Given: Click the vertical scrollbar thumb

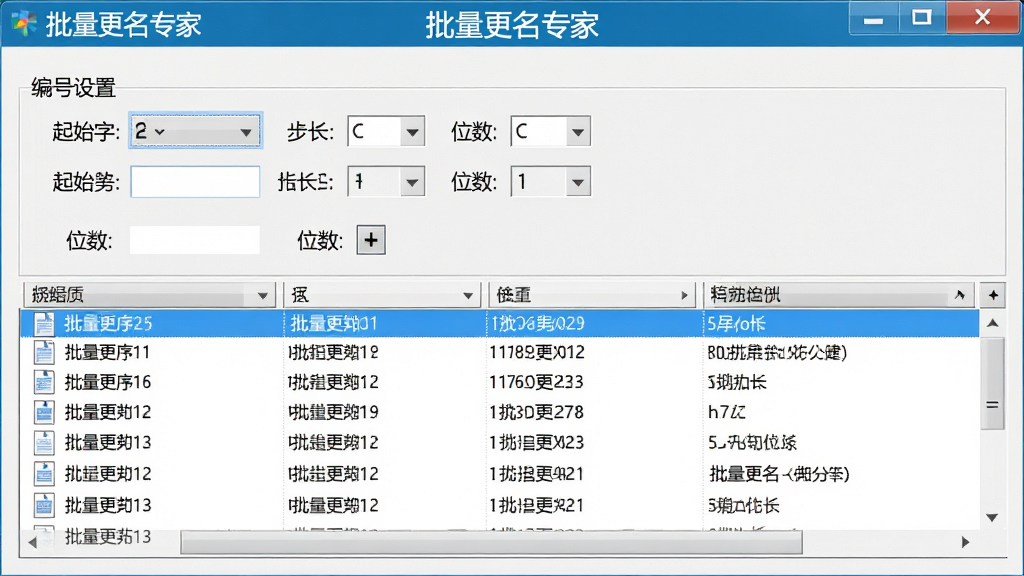Looking at the screenshot, I should (993, 384).
